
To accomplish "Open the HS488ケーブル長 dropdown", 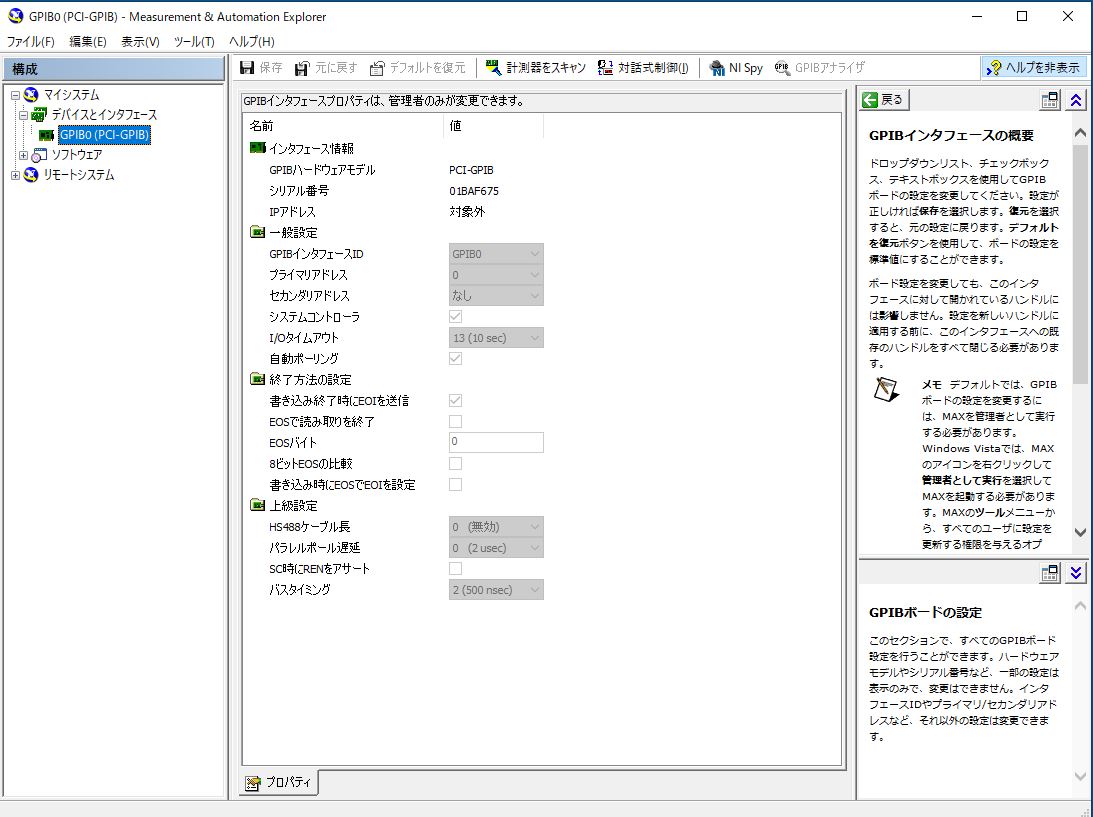I will point(496,526).
